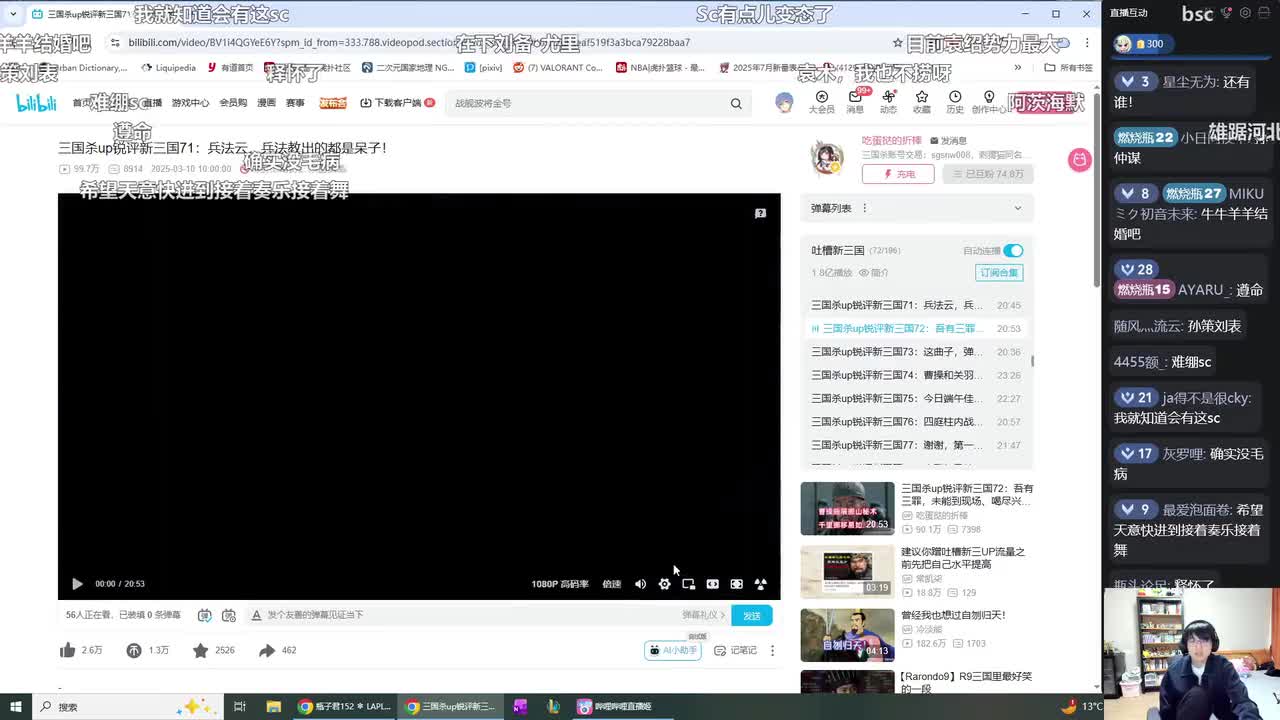This screenshot has width=1280, height=720.
Task: Click the 充电 charge button for uploader
Action: [x=898, y=174]
